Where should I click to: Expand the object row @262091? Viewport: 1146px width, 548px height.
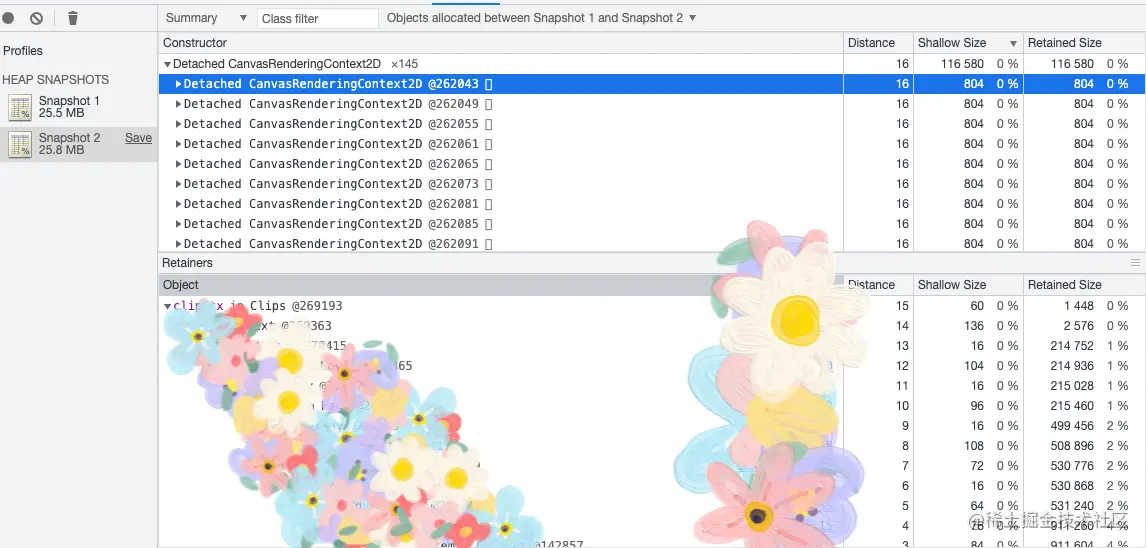click(178, 244)
